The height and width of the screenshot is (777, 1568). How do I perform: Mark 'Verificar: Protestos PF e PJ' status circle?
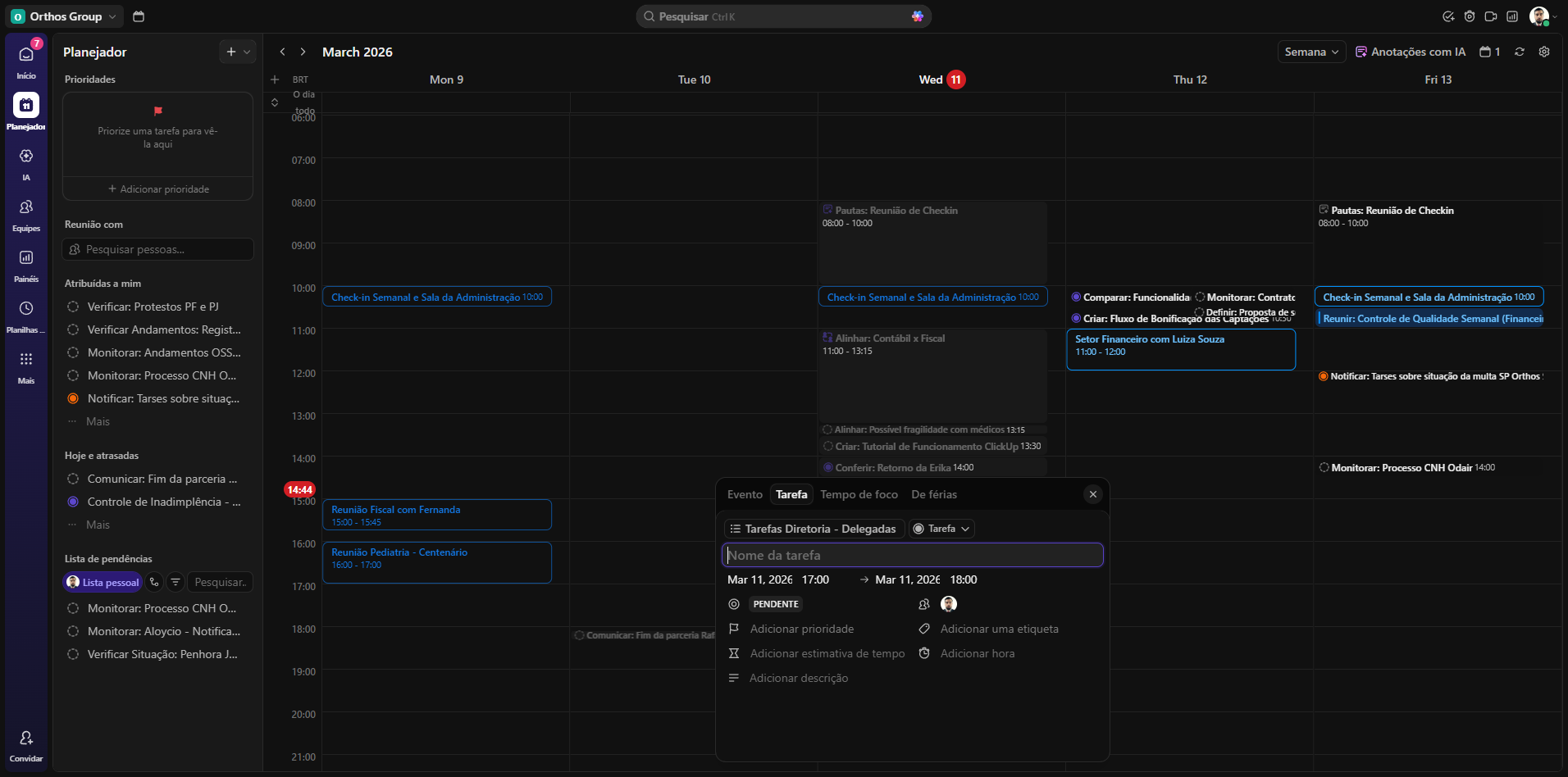coord(73,307)
